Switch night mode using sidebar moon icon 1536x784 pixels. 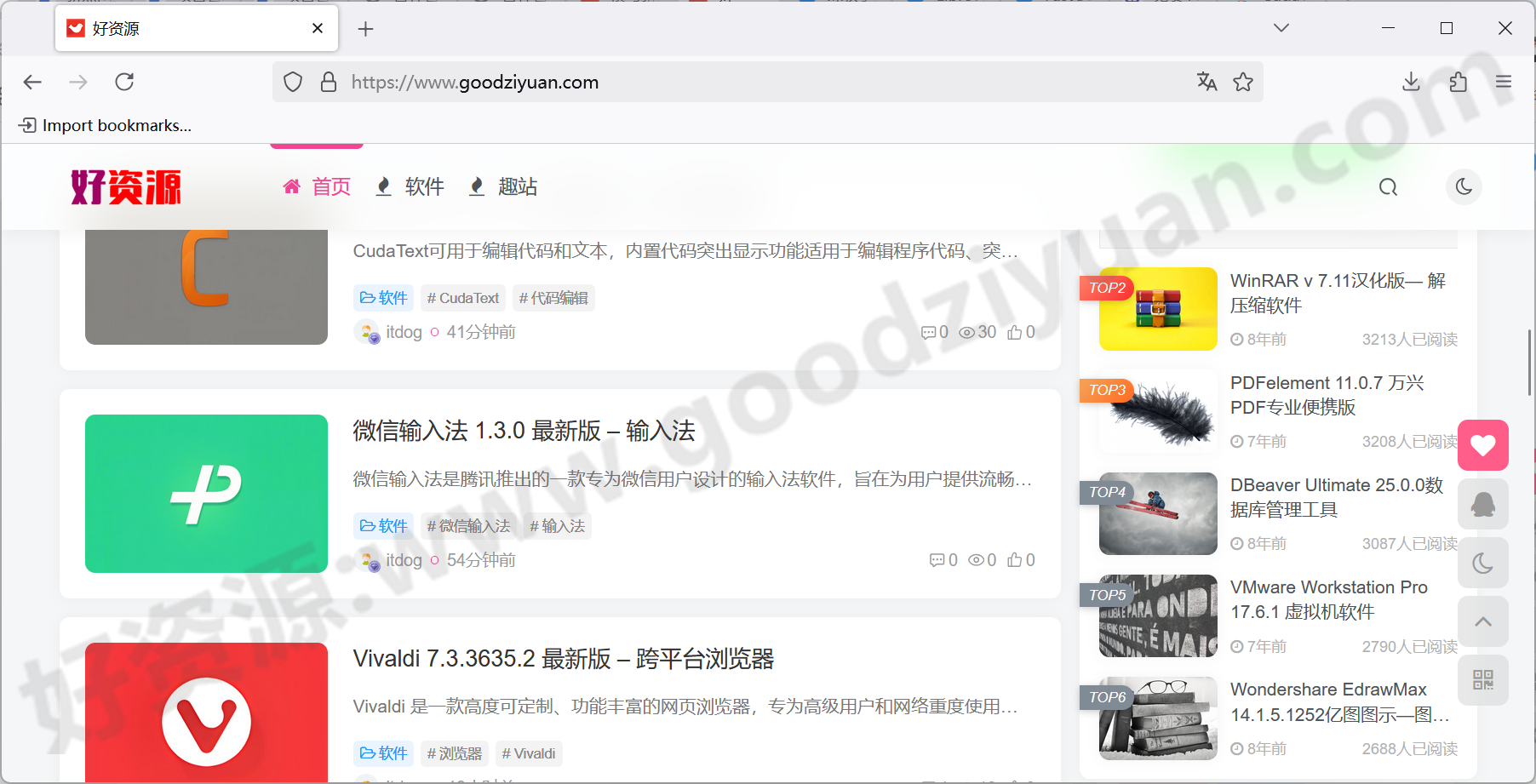pyautogui.click(x=1483, y=563)
